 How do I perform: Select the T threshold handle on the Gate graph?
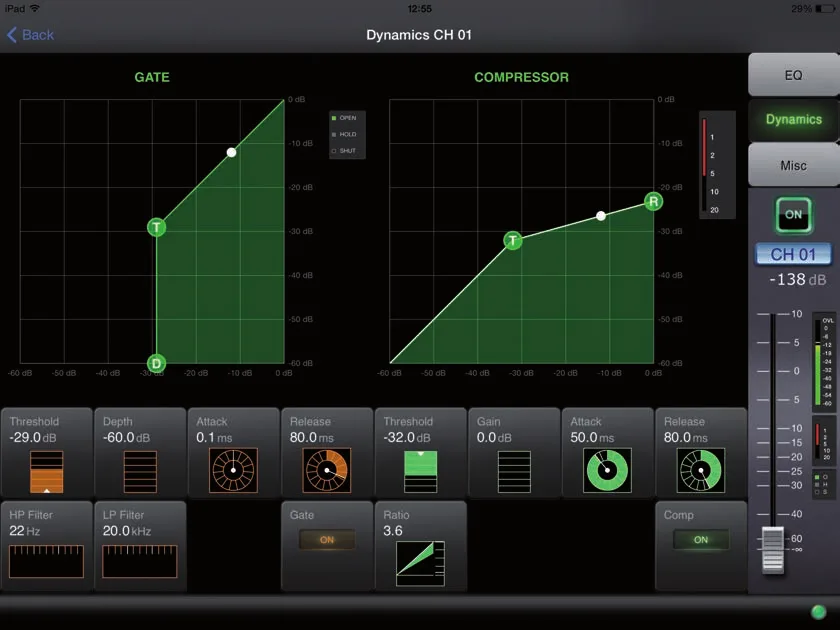click(x=156, y=227)
